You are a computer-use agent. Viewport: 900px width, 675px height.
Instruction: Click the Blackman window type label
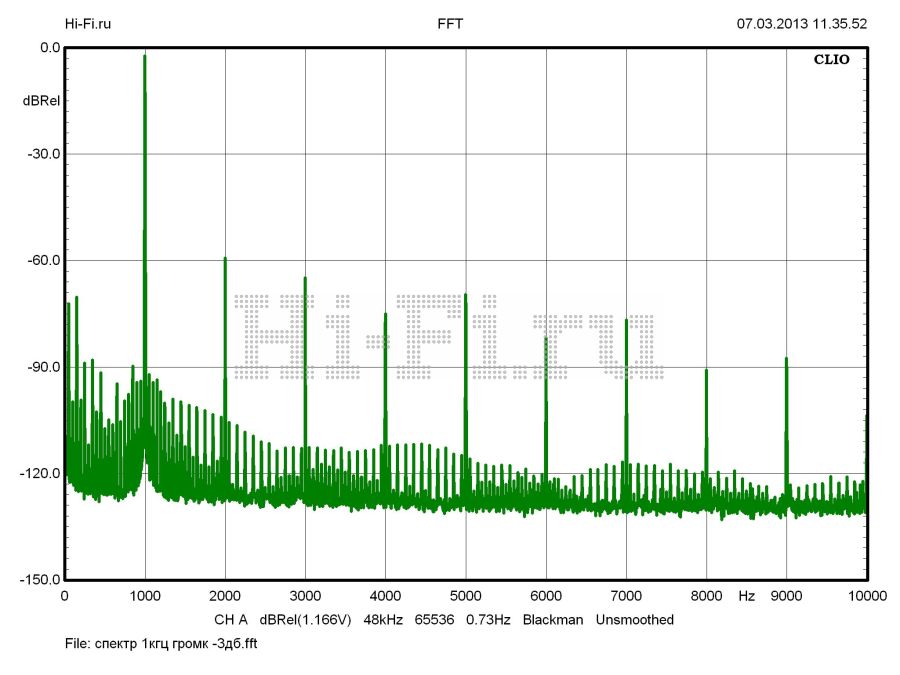[553, 620]
